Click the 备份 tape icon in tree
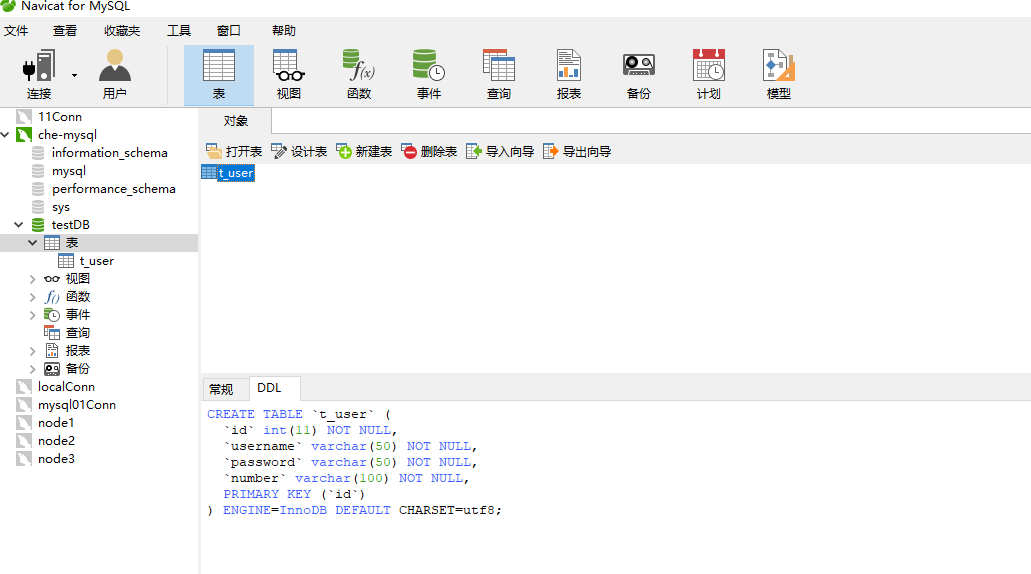The height and width of the screenshot is (574, 1031). (52, 369)
